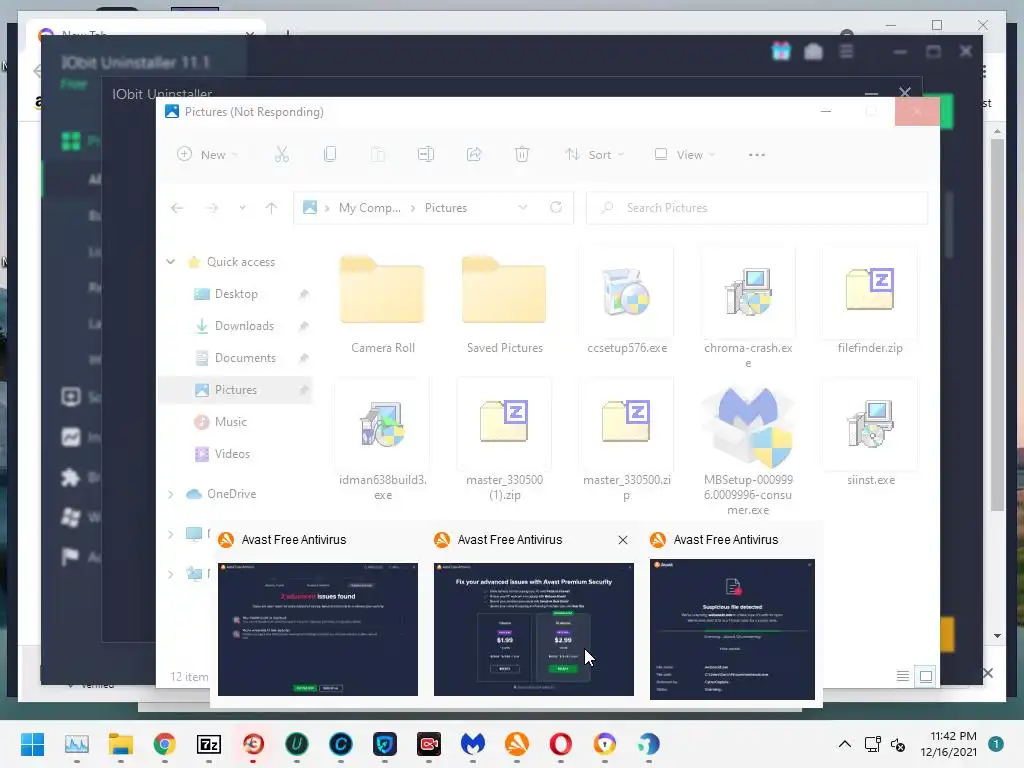1024x768 pixels.
Task: Open the Avast Premium Security pricing thumbnail
Action: 534,629
